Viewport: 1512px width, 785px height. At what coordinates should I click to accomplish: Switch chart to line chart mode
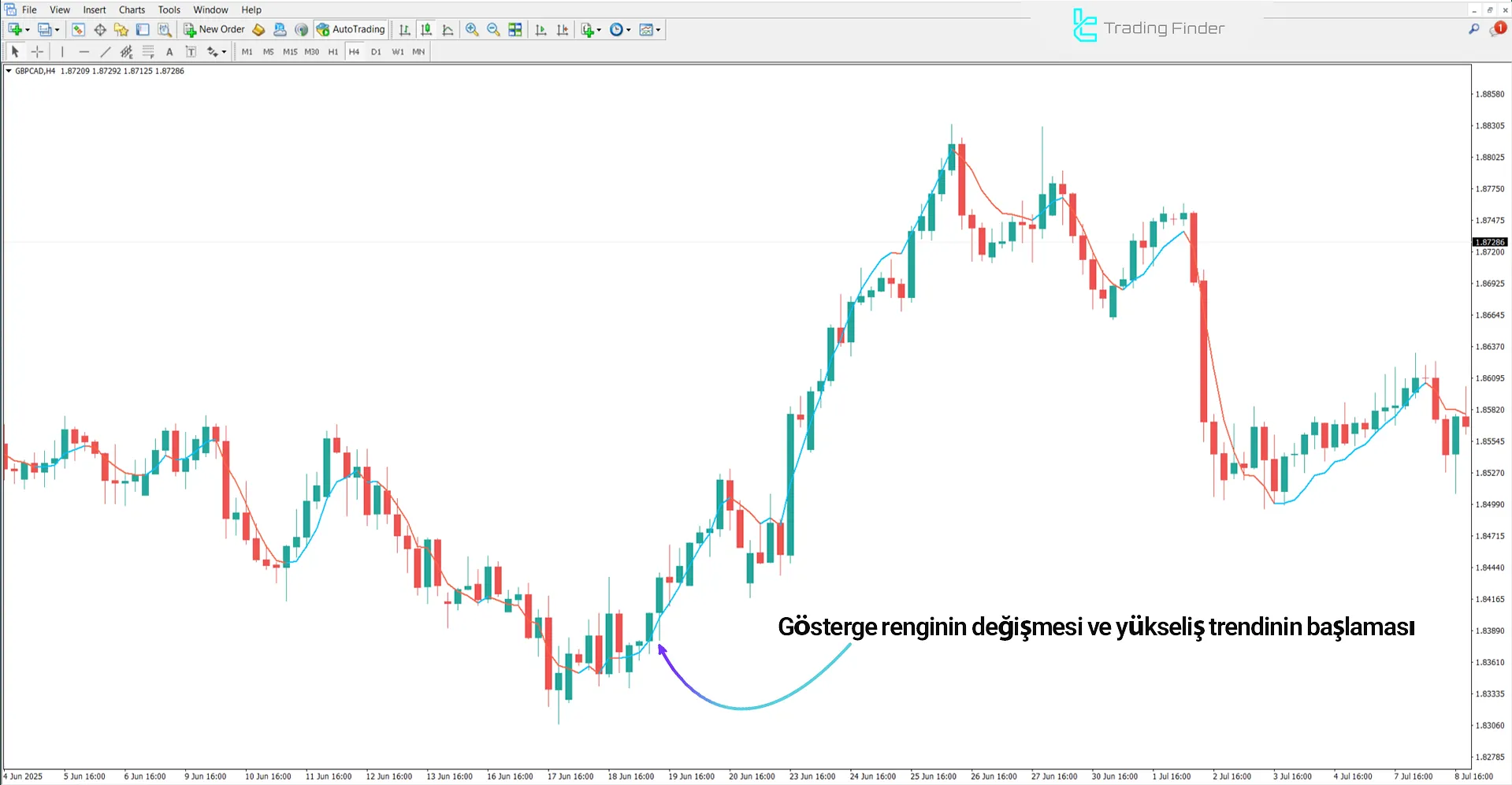[448, 30]
